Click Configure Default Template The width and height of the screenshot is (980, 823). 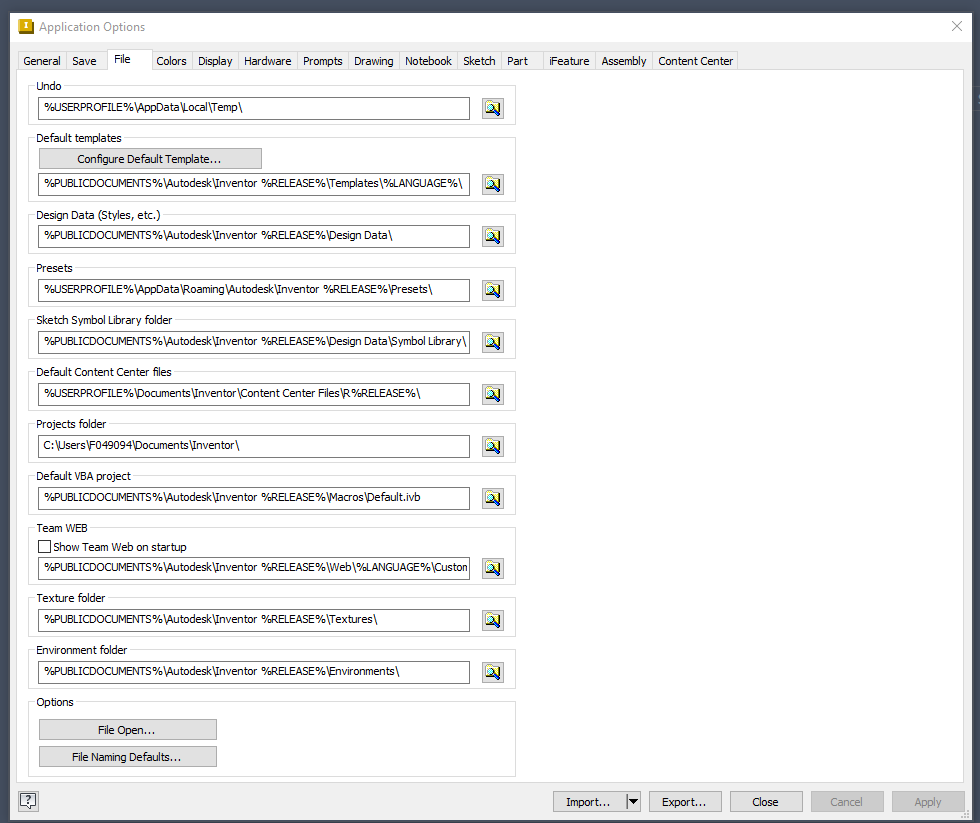pos(150,158)
